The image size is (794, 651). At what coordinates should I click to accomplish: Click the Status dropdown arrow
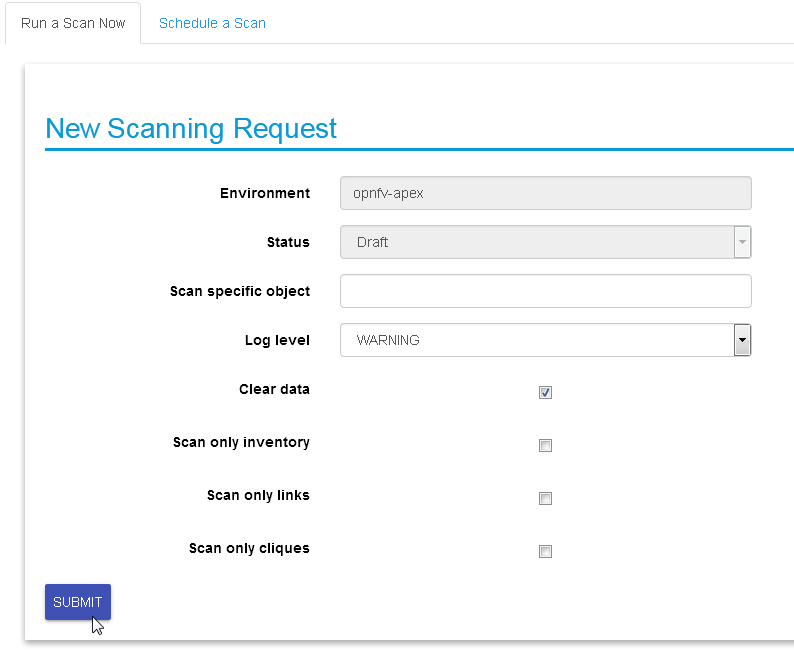(742, 242)
